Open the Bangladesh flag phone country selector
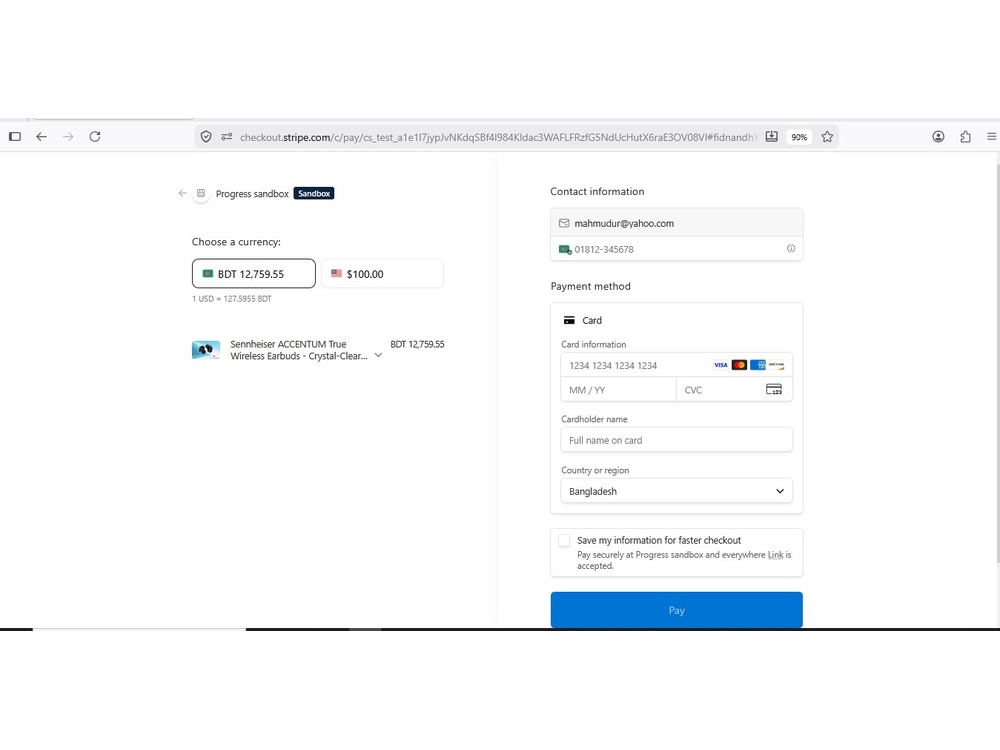This screenshot has width=1000, height=750. pos(565,249)
